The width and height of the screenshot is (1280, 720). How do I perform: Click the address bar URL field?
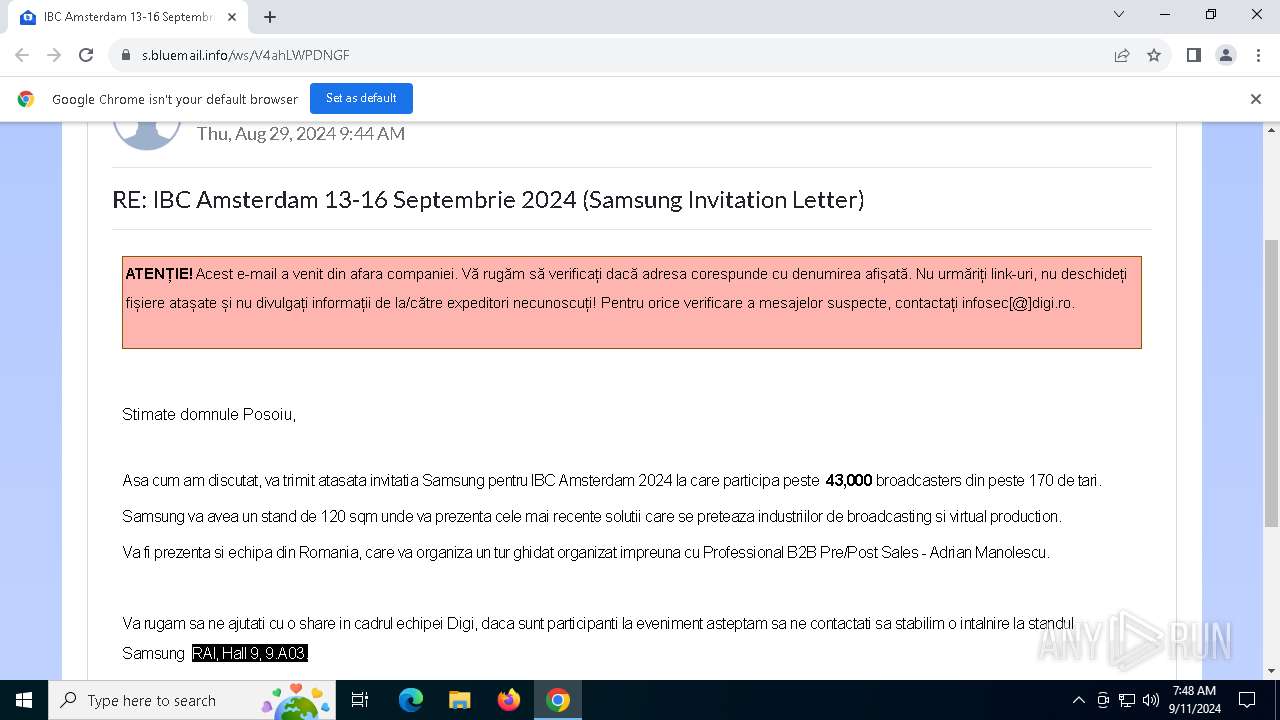click(x=620, y=55)
